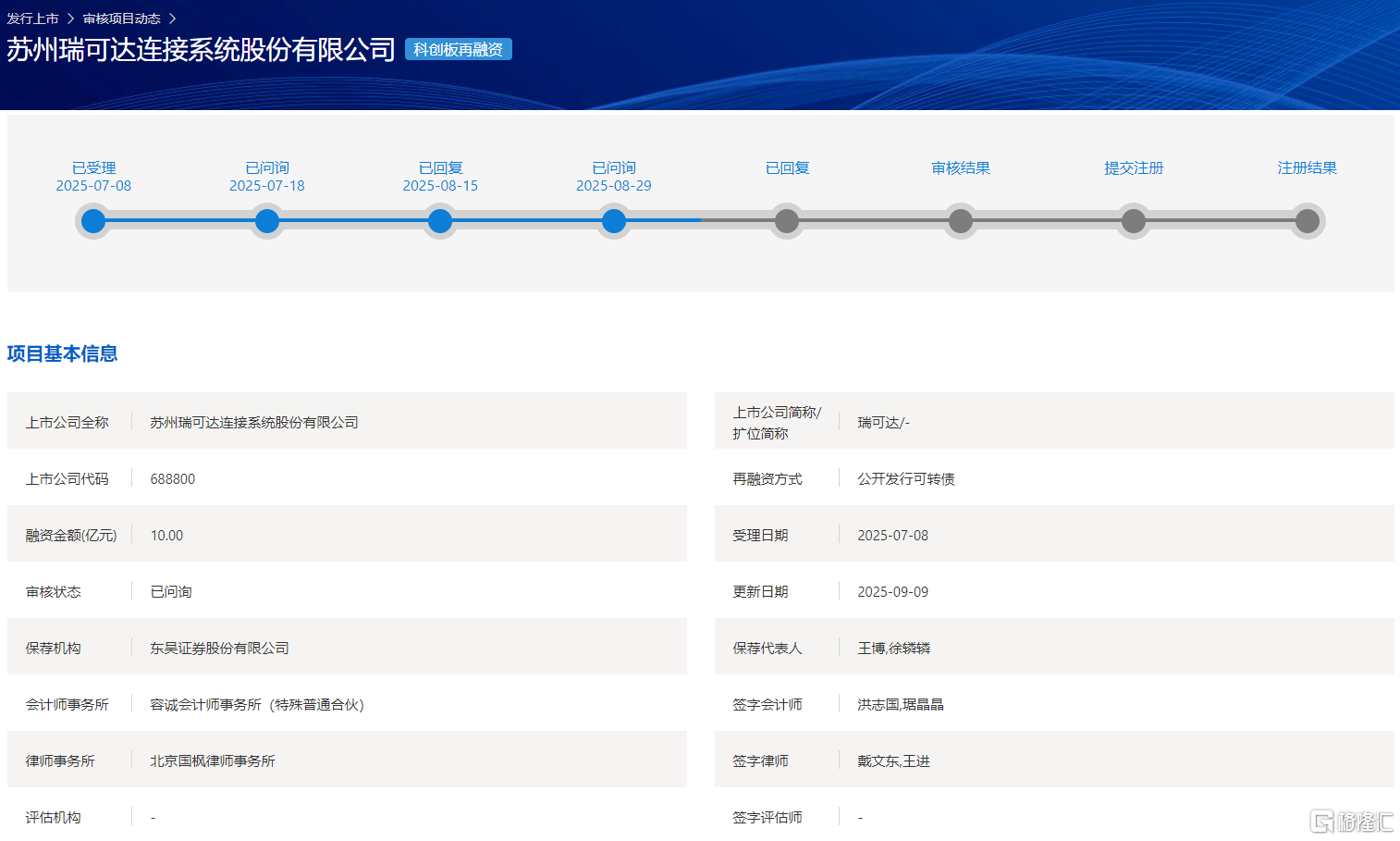Click the 评估机构 field label

coord(53,817)
